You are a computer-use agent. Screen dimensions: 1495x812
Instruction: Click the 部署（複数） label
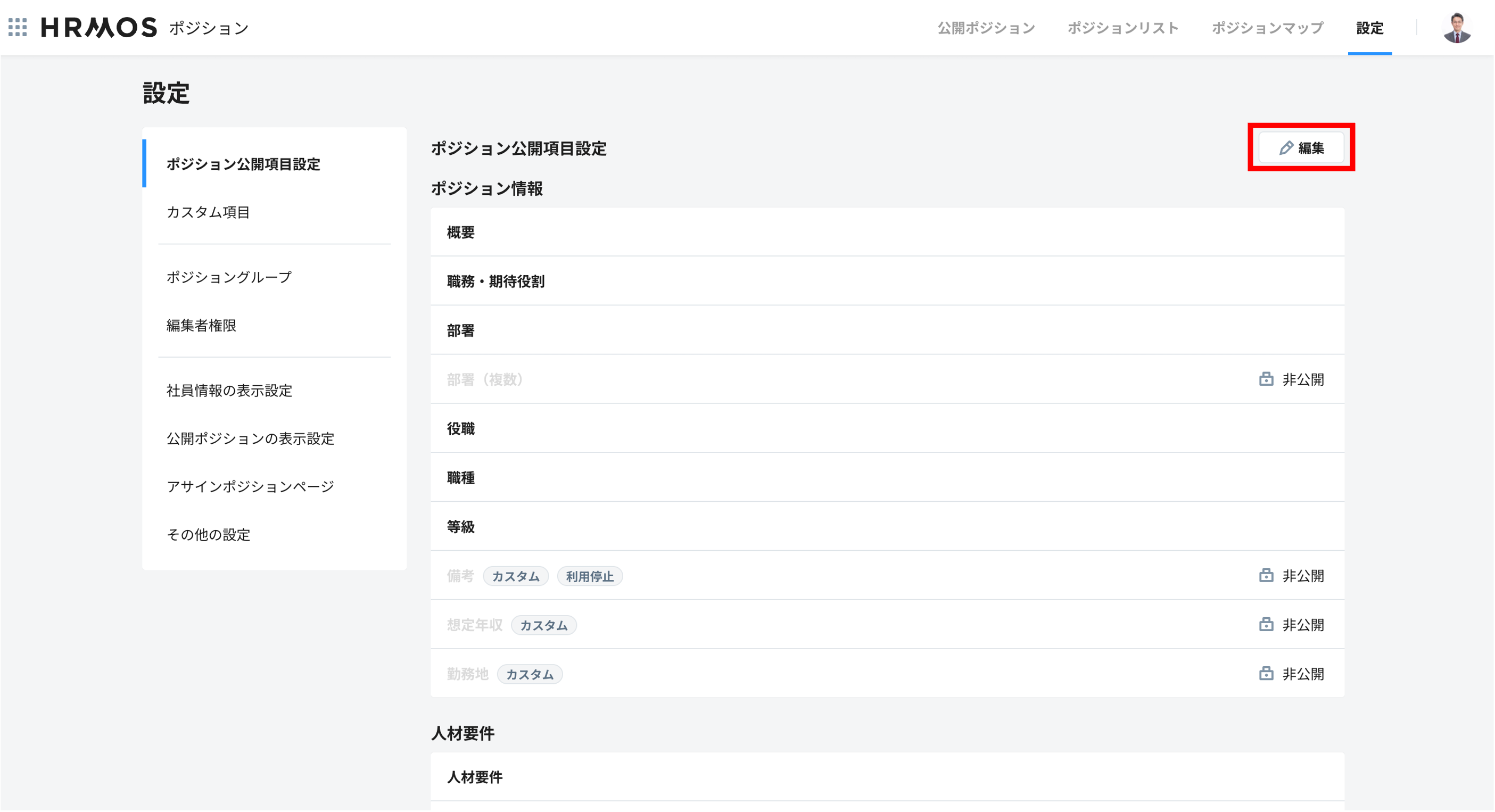coord(485,379)
